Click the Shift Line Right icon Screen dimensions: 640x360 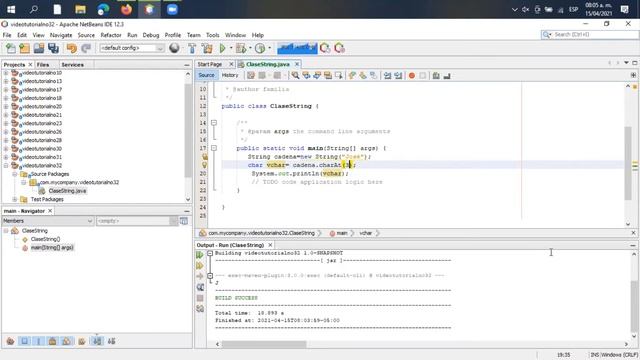[398, 76]
